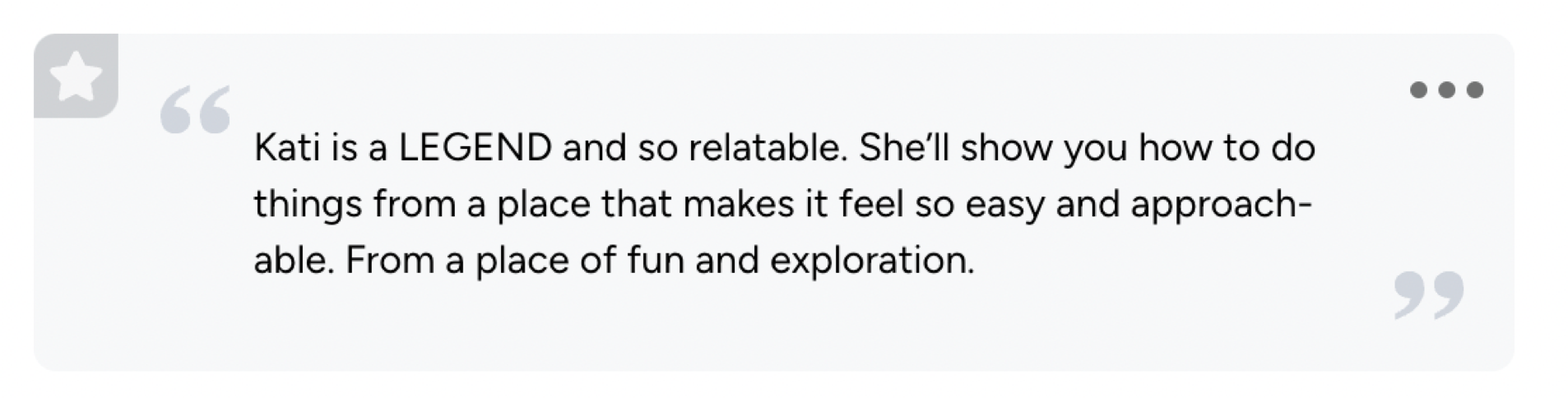Click the hyphenated word approach- on line two

click(1221, 205)
